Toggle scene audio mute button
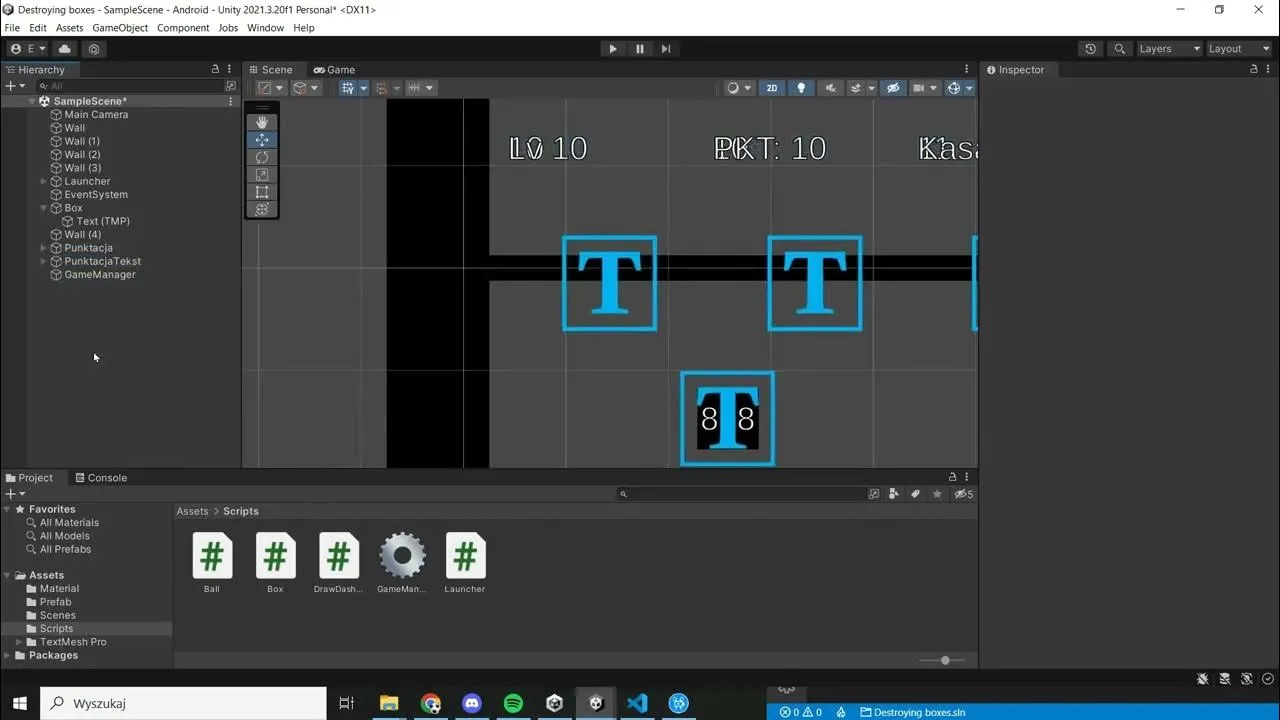 pos(830,88)
